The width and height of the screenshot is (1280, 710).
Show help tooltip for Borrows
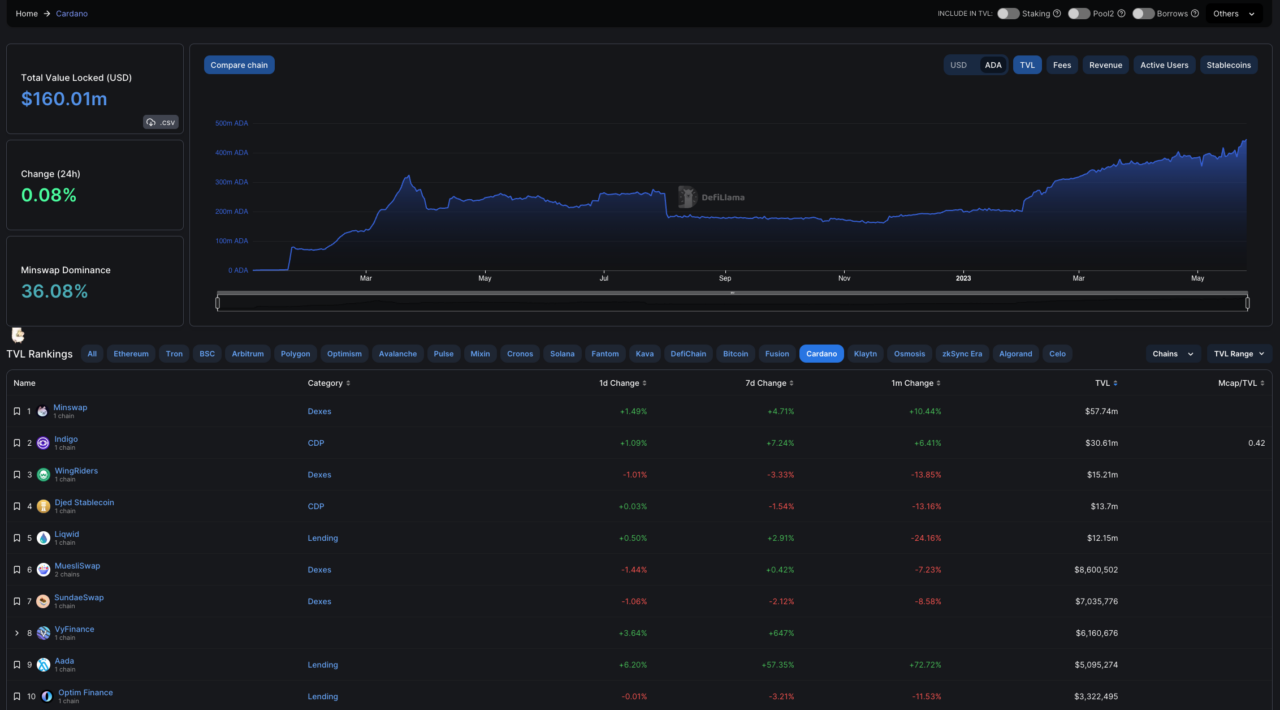1195,14
